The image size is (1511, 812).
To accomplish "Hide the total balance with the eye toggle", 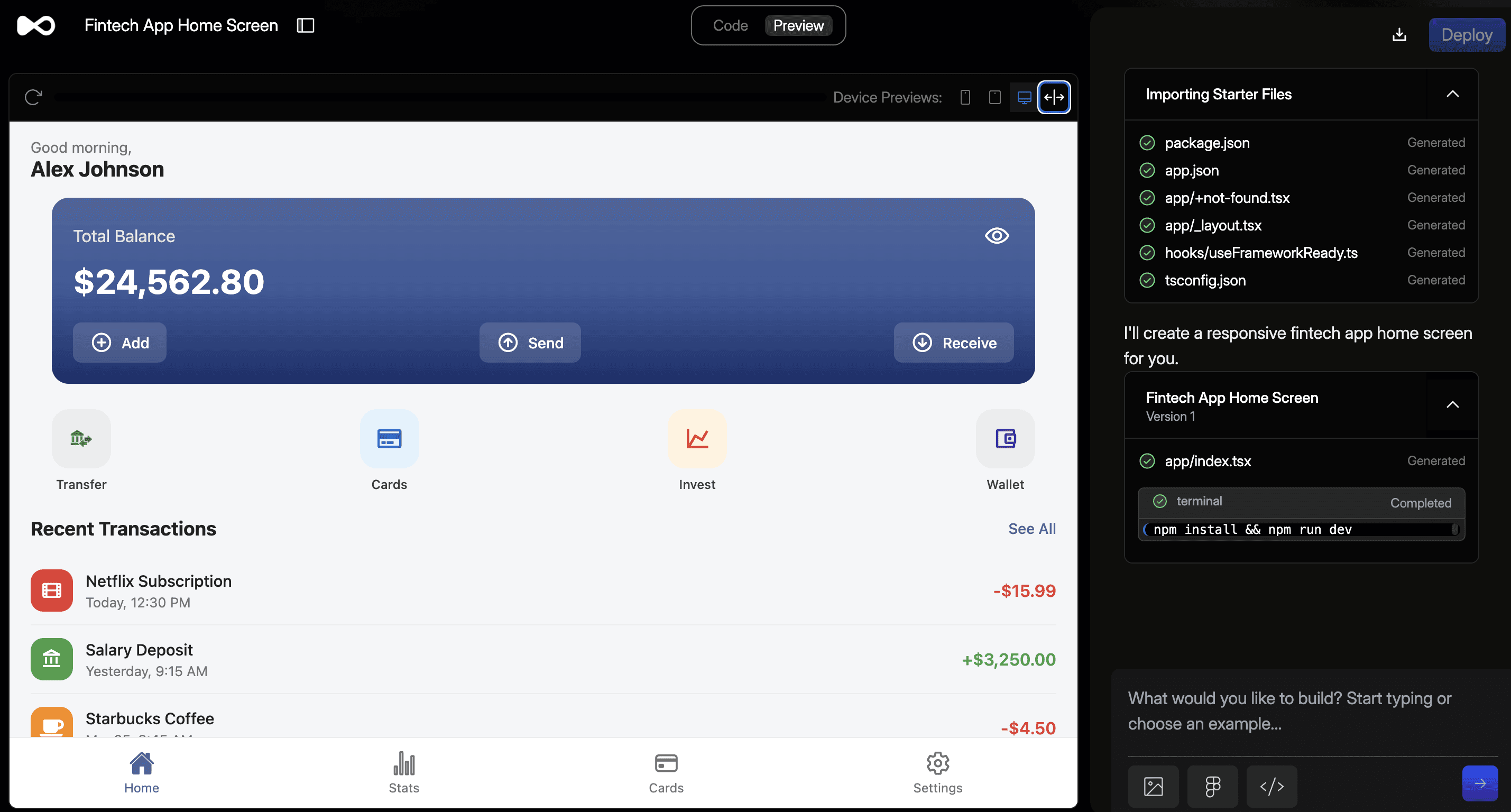I will tap(996, 235).
